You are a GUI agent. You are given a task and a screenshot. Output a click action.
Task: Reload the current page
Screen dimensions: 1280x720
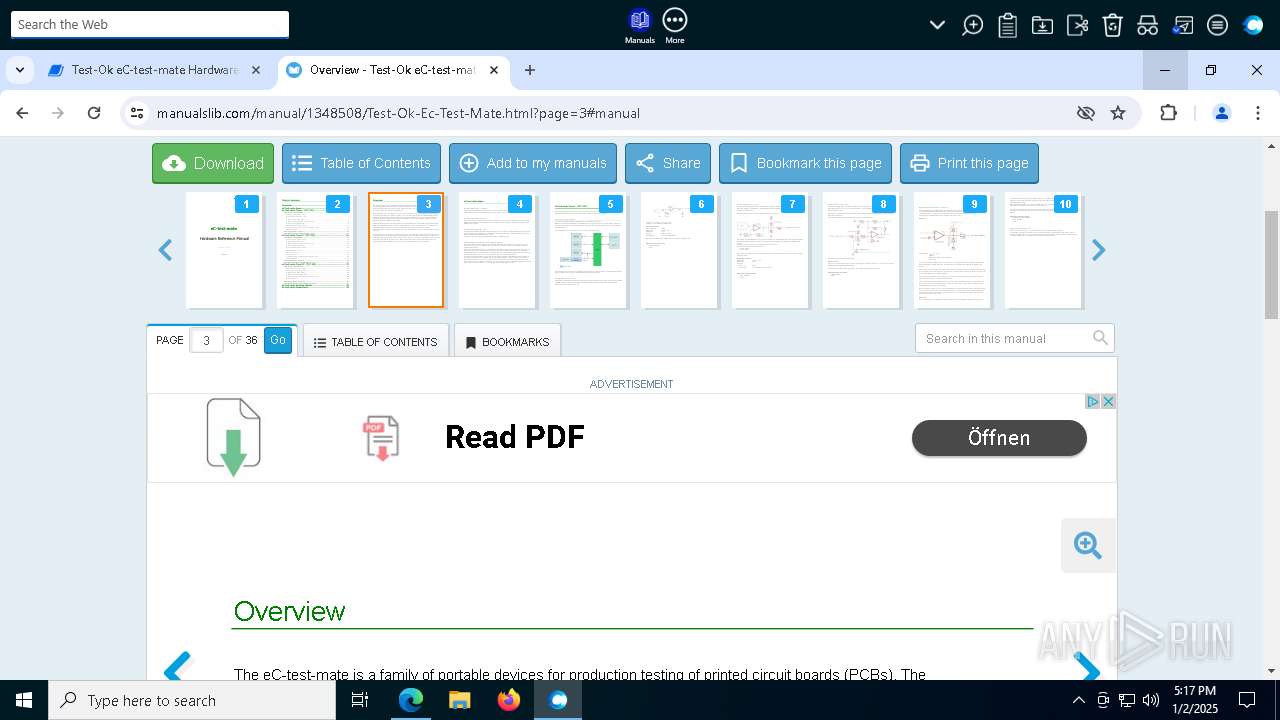[94, 113]
